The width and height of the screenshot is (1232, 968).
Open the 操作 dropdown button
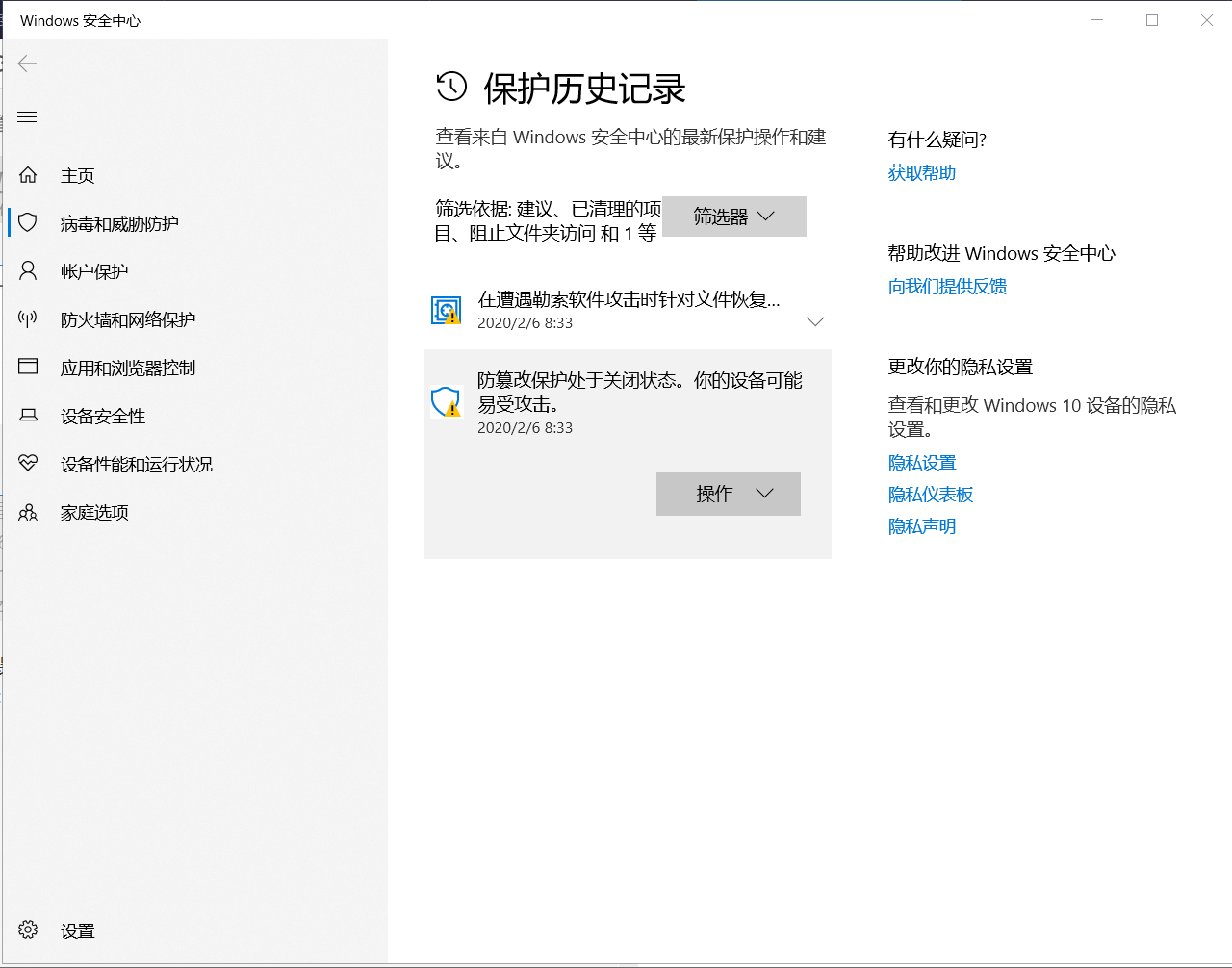(x=729, y=494)
